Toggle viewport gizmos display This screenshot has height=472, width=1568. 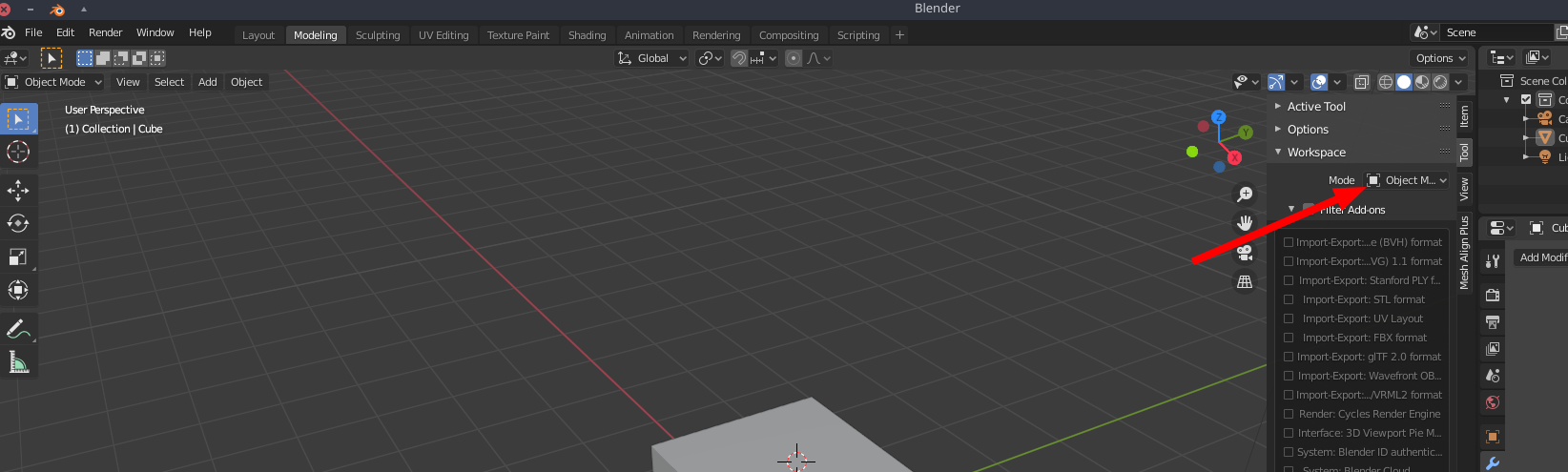pos(1276,82)
